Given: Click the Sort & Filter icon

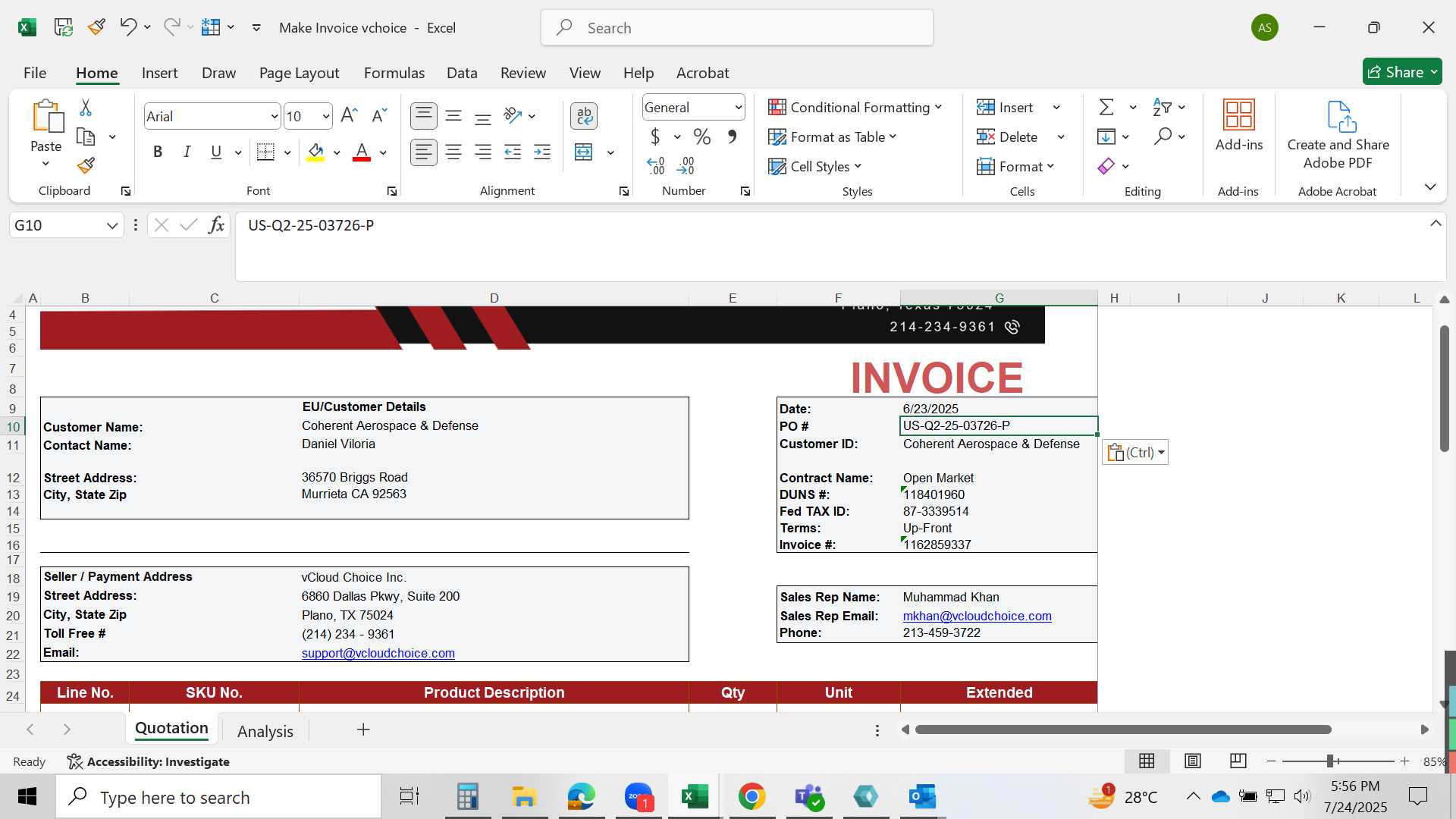Looking at the screenshot, I should [x=1162, y=107].
